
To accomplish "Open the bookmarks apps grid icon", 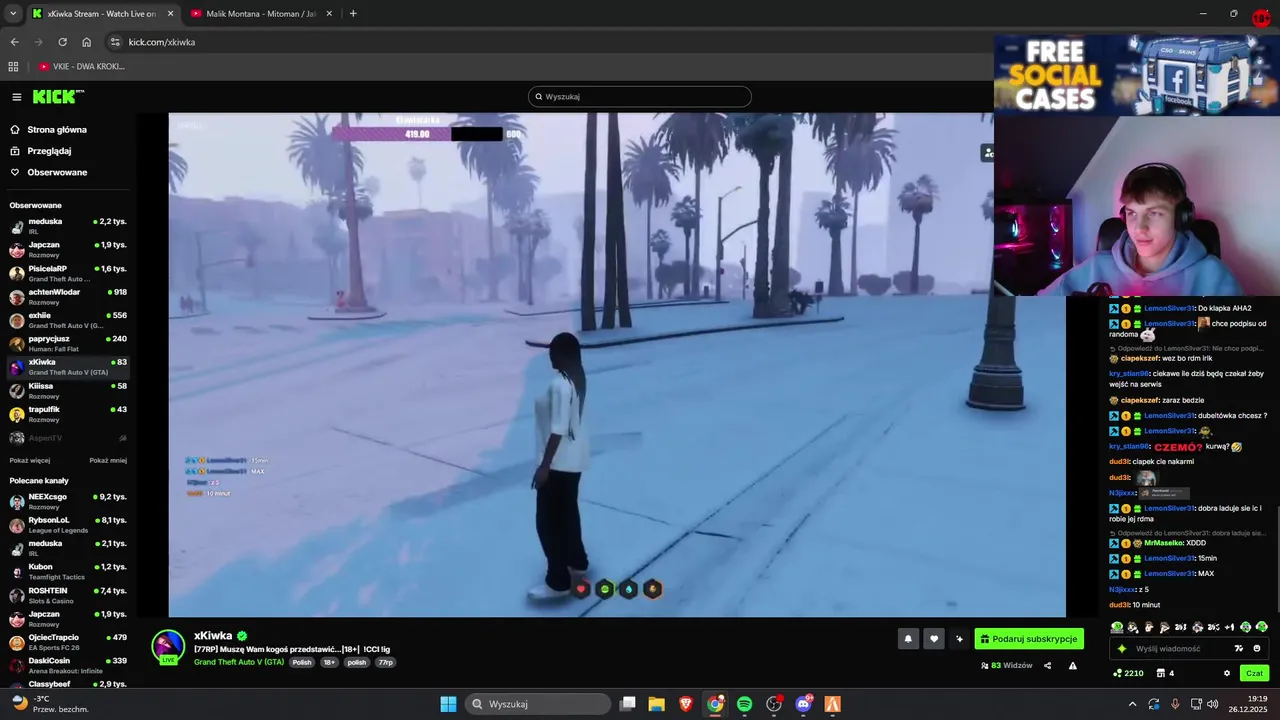I will pyautogui.click(x=13, y=67).
